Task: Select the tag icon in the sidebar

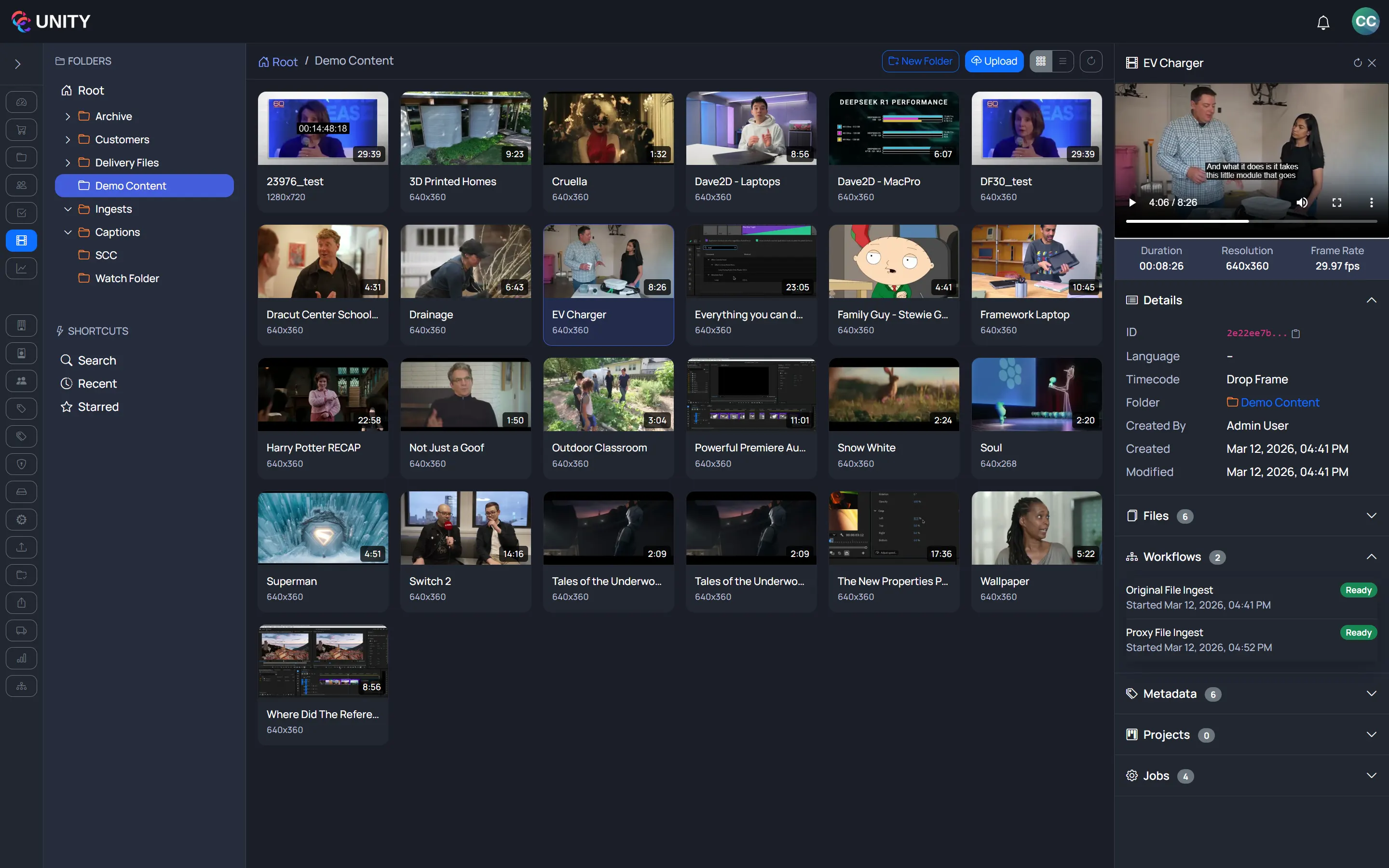Action: click(21, 408)
